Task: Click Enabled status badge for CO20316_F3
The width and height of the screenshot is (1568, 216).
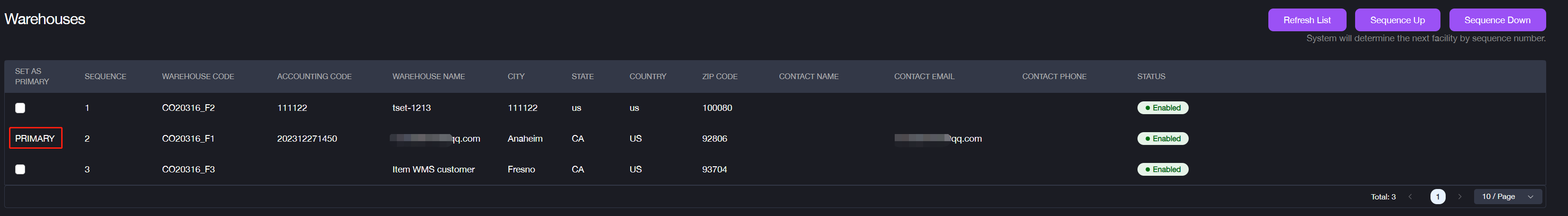Action: coord(1163,170)
